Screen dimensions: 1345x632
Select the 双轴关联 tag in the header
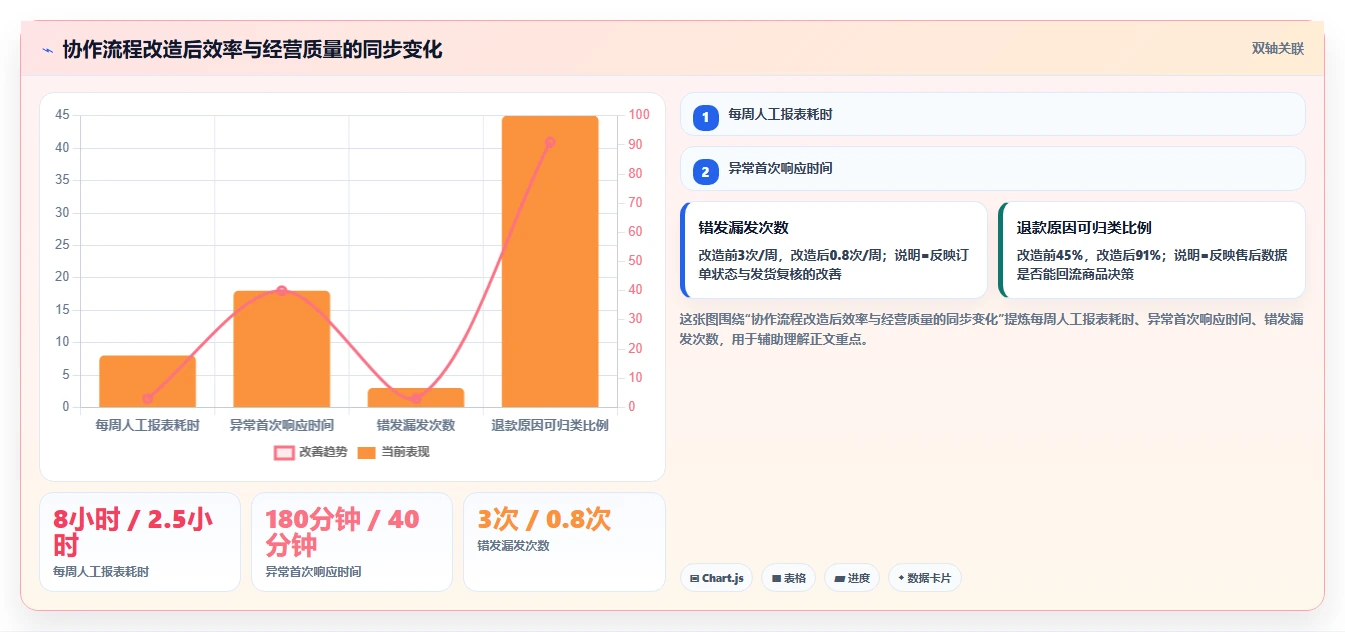pyautogui.click(x=1277, y=49)
